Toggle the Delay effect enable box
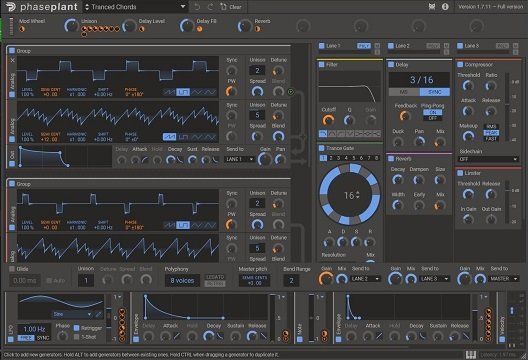Image resolution: width=528 pixels, height=360 pixels. coord(391,64)
